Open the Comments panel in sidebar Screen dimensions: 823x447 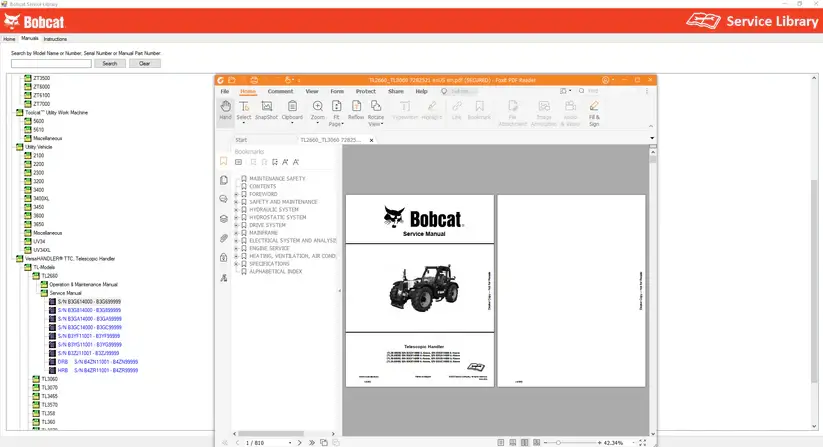coord(223,200)
